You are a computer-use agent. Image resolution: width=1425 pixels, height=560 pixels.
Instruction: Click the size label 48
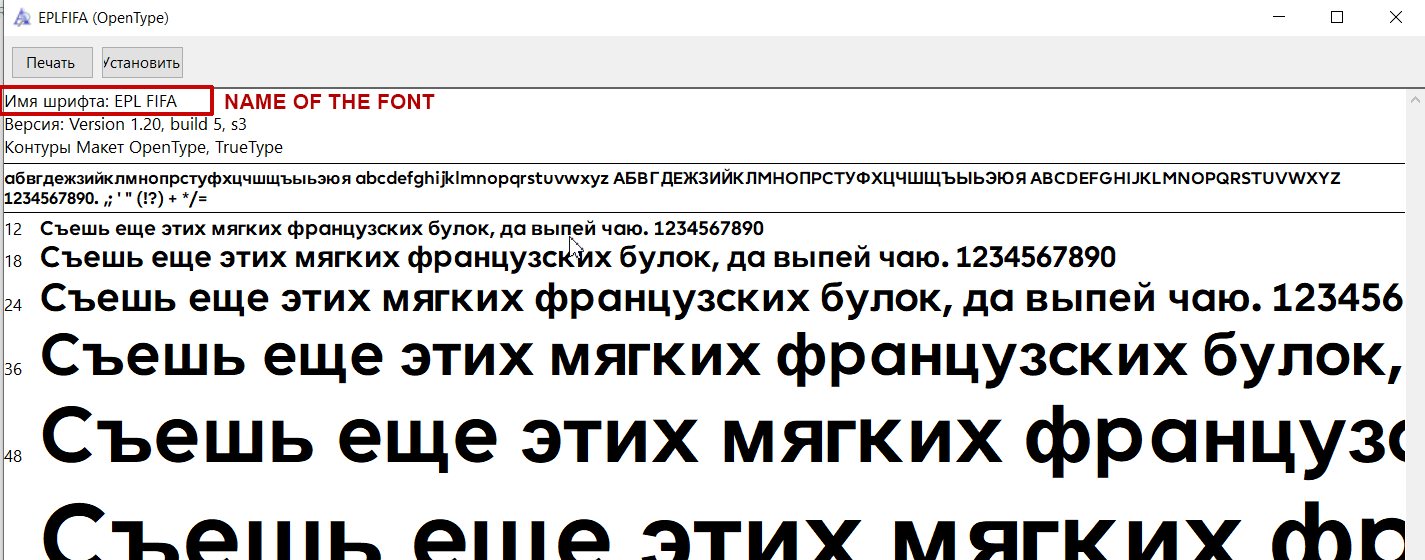click(x=13, y=456)
